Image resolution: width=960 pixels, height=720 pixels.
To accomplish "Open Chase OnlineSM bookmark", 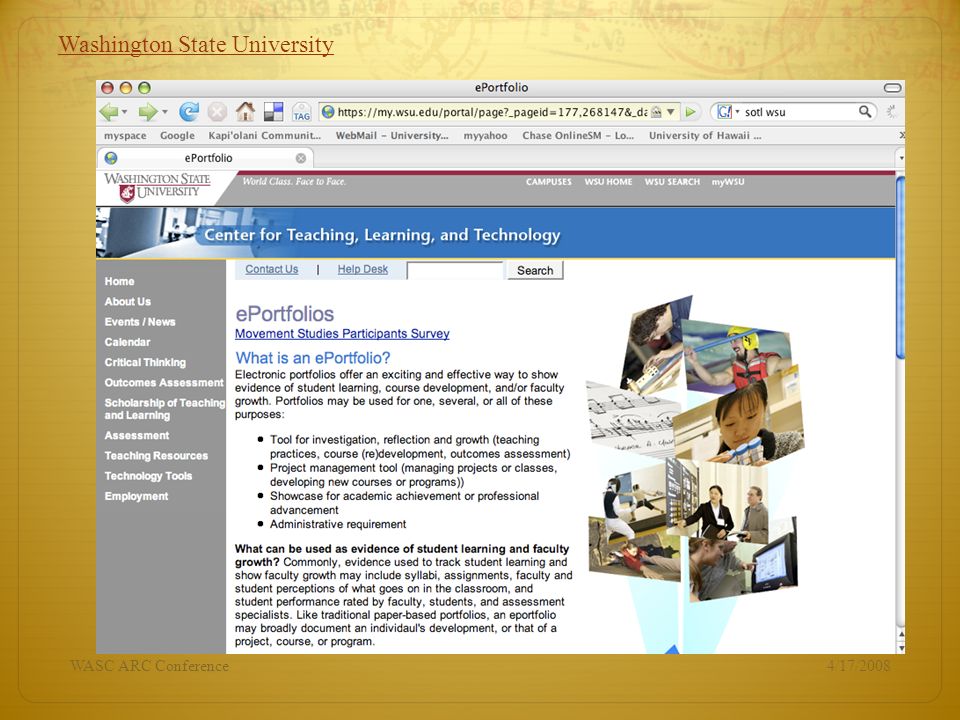I will 578,136.
